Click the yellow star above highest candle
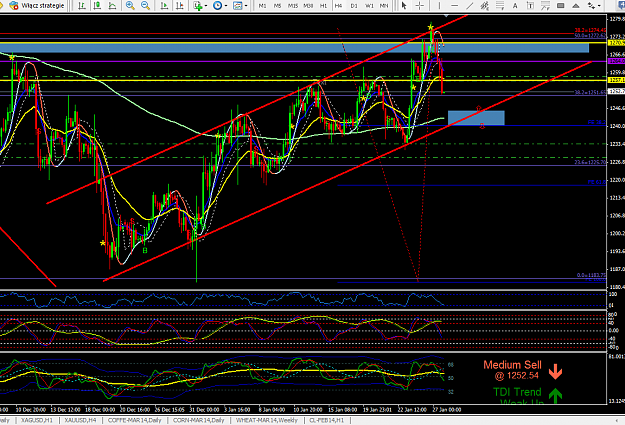 pos(430,27)
